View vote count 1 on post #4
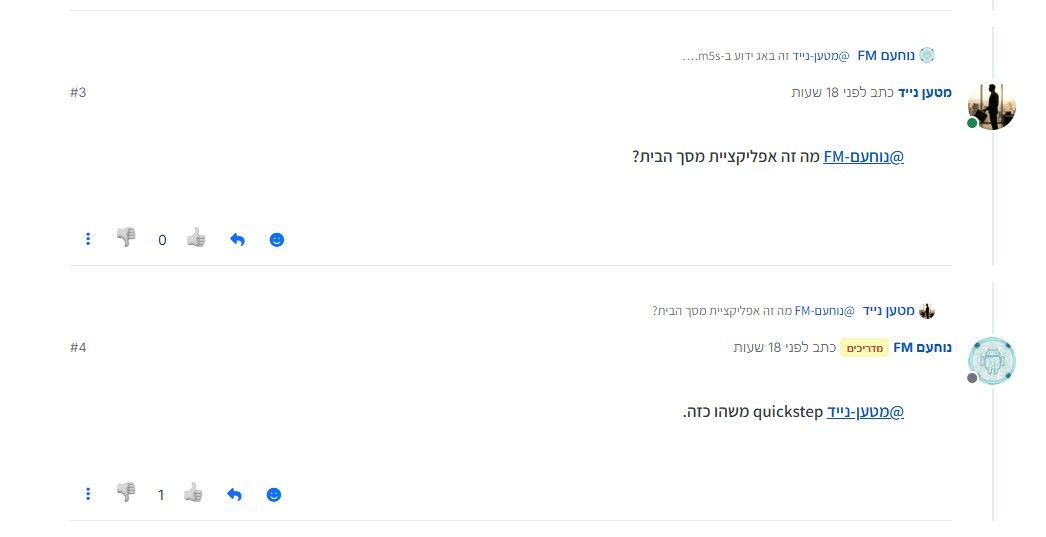1046x537 pixels. (x=161, y=495)
